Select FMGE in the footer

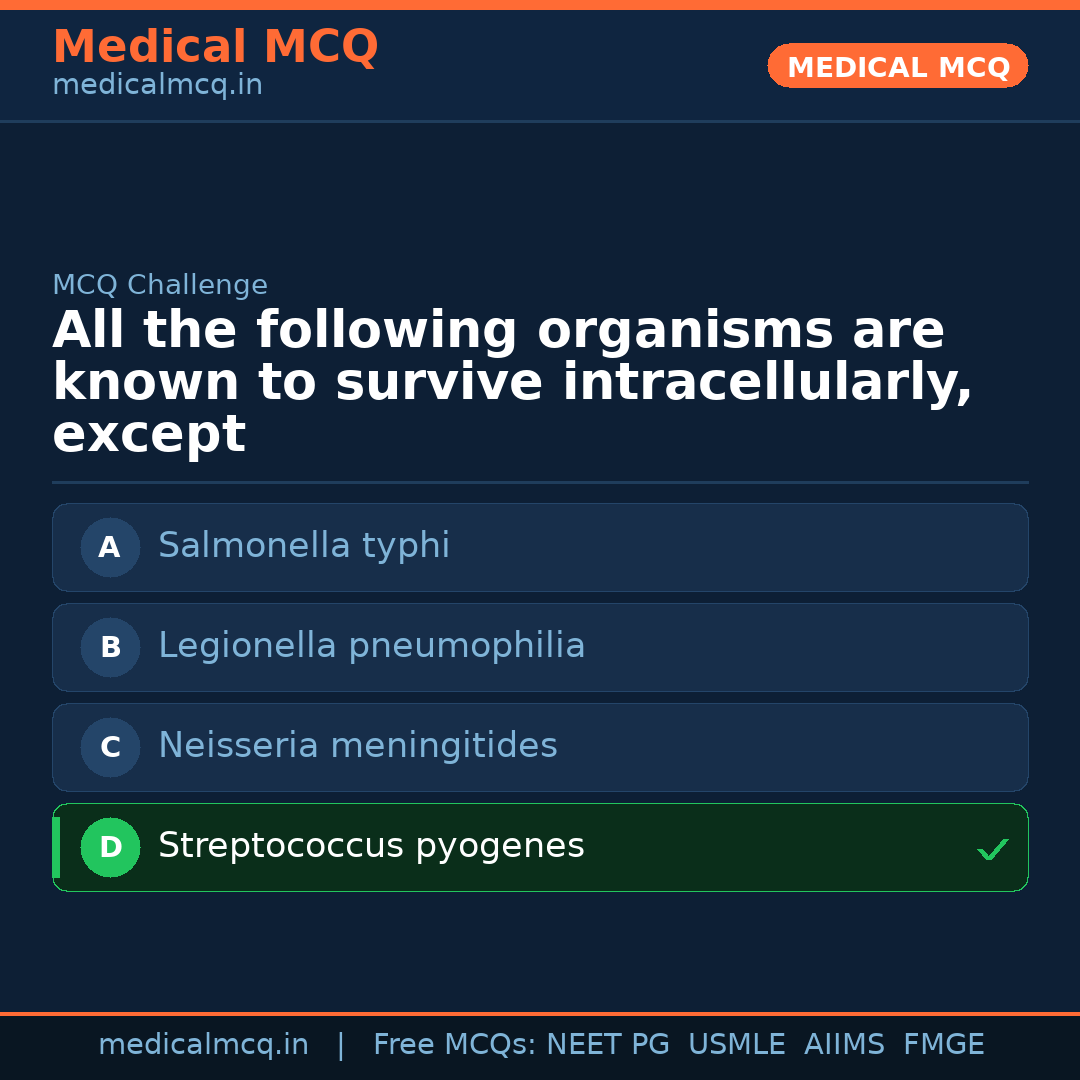[x=943, y=1045]
